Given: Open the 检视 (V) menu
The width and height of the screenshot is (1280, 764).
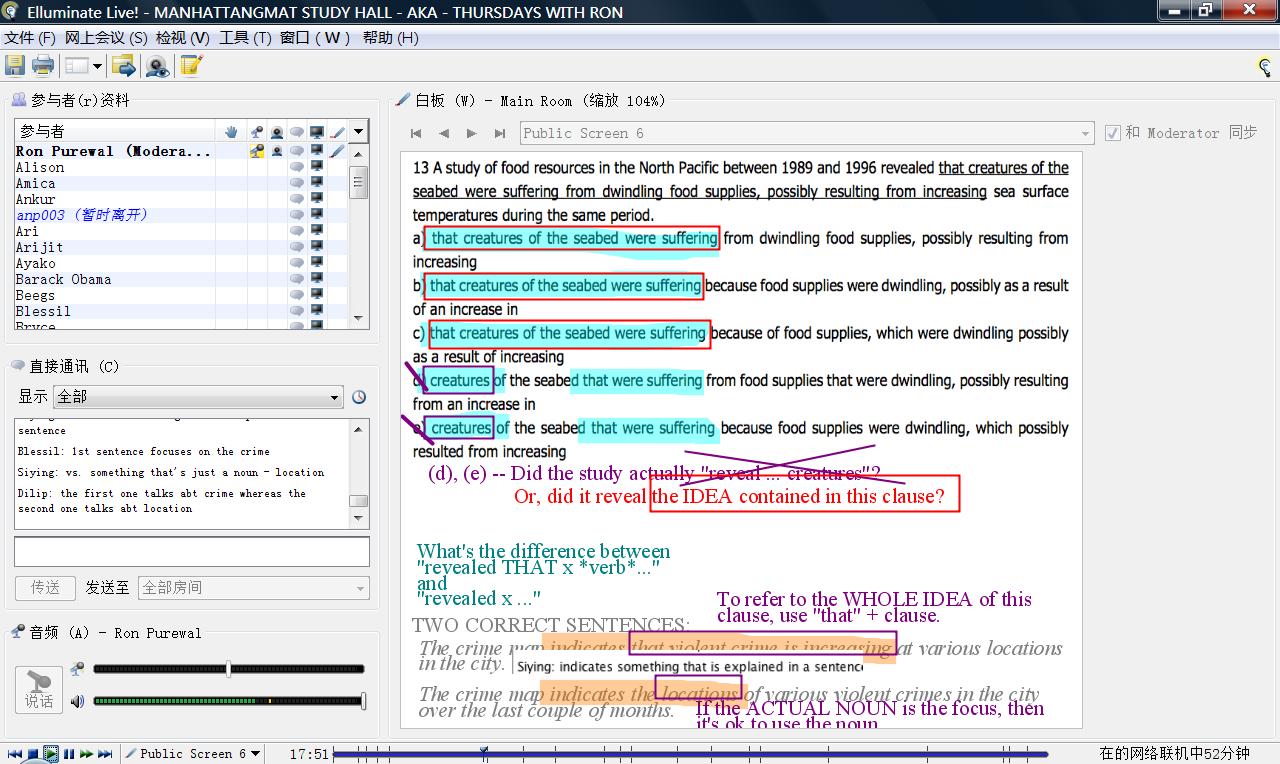Looking at the screenshot, I should [183, 38].
